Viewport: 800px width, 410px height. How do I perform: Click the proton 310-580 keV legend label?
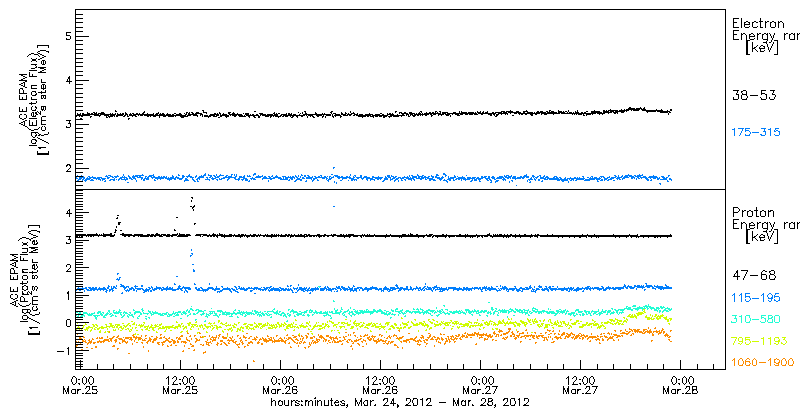pyautogui.click(x=756, y=319)
